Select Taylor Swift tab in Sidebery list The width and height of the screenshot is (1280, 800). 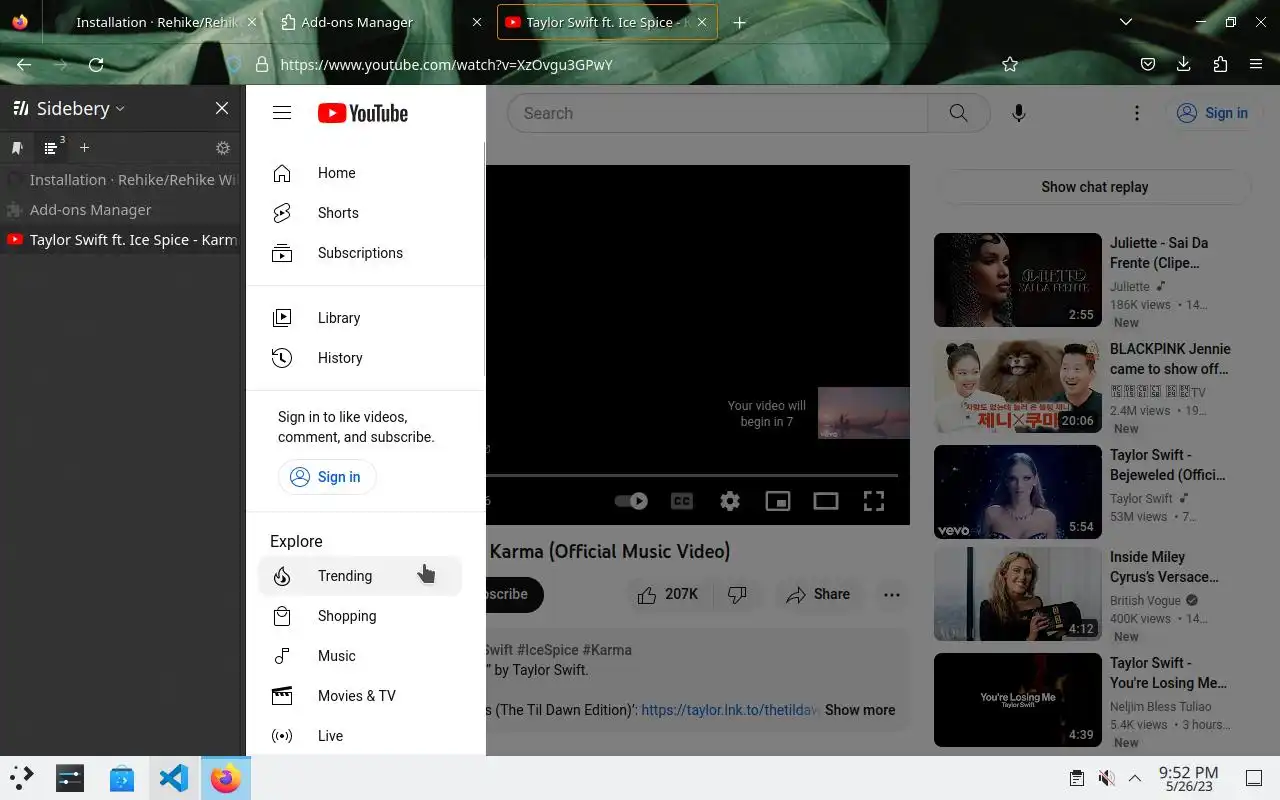pos(121,240)
